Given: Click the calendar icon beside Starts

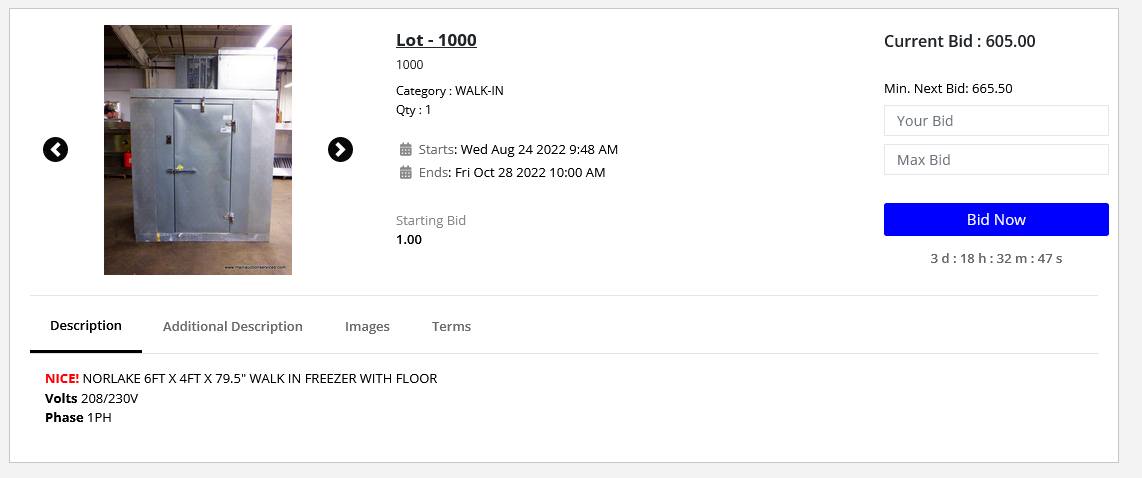Looking at the screenshot, I should (x=406, y=149).
